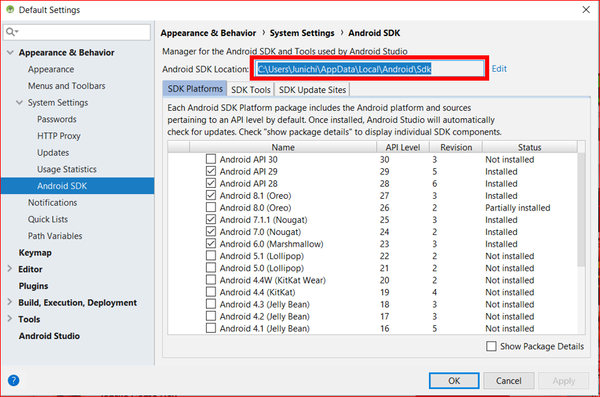Select Keymap in settings tree
The height and width of the screenshot is (397, 600).
35,253
